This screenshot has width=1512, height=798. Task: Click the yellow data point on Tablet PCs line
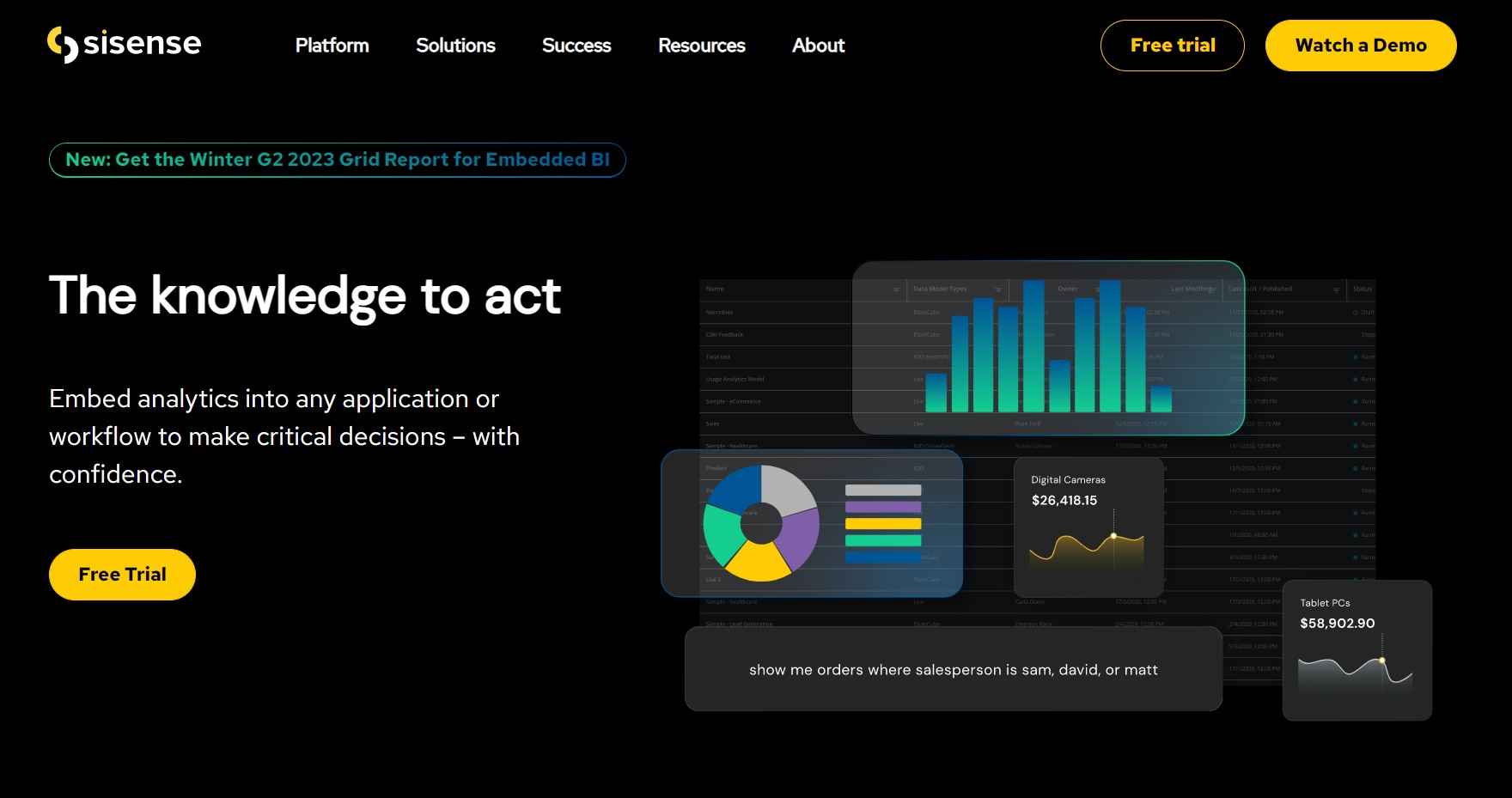1381,661
